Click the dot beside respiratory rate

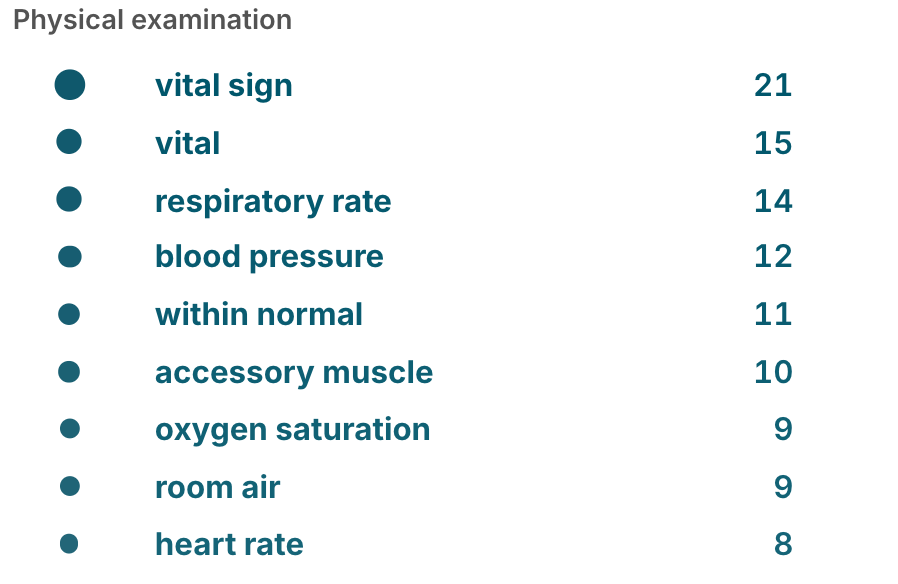click(x=69, y=199)
